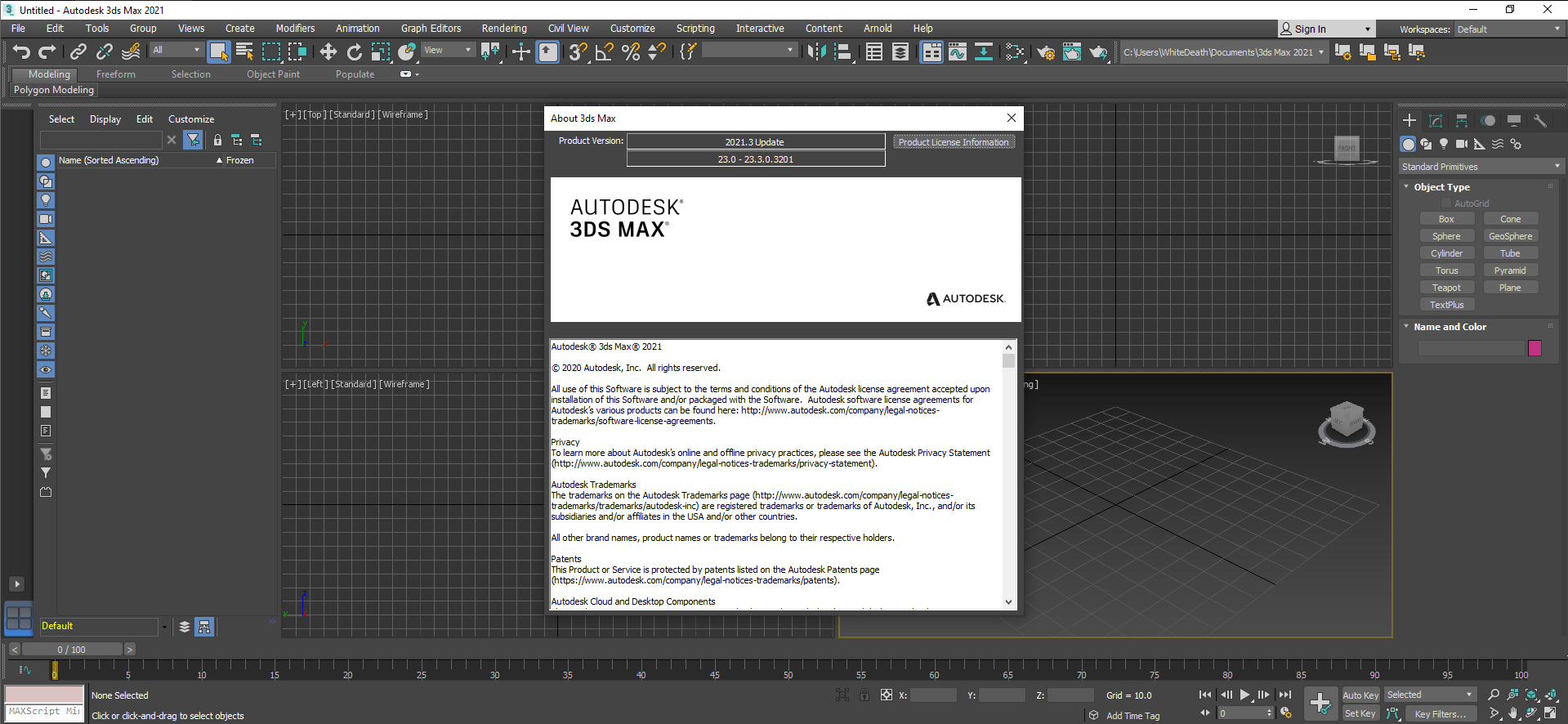This screenshot has width=1568, height=724.
Task: Select the Lights category bulb icon
Action: 1444,145
